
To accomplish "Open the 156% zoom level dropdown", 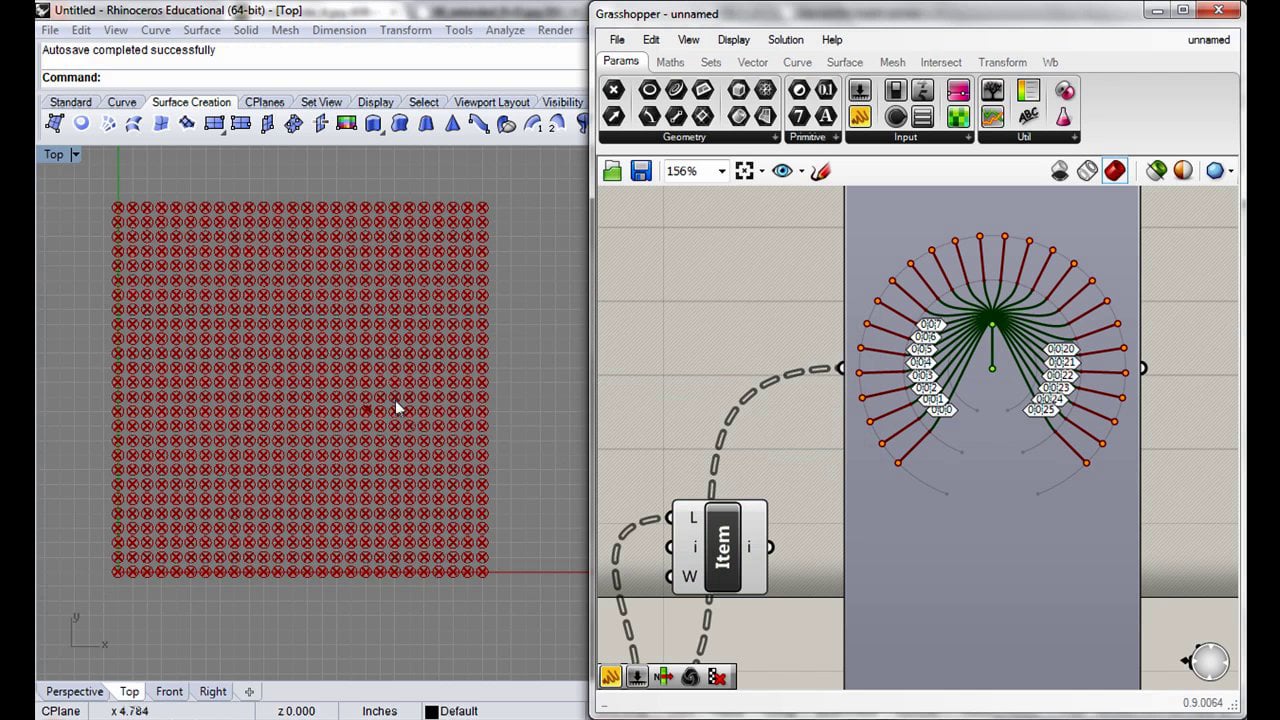I will pyautogui.click(x=721, y=171).
